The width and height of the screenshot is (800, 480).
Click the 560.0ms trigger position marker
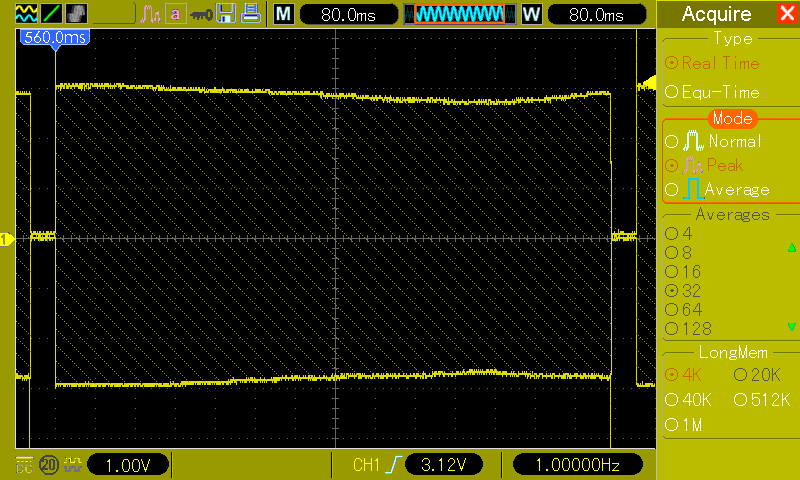tap(55, 38)
